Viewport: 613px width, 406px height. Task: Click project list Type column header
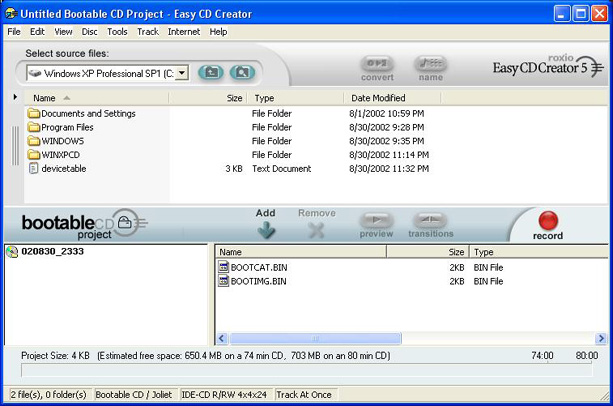[539, 252]
